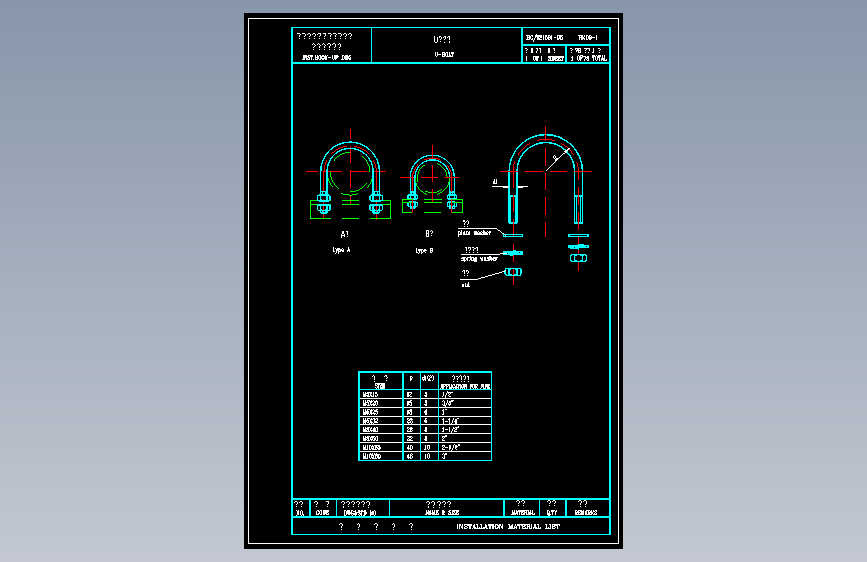867x562 pixels.
Task: Click the 'INST.HOOK-UP DWG' label
Action: pyautogui.click(x=326, y=58)
